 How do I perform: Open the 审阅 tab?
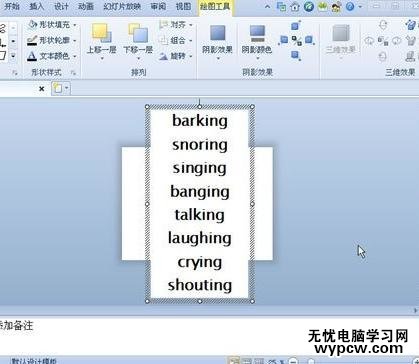click(x=158, y=6)
